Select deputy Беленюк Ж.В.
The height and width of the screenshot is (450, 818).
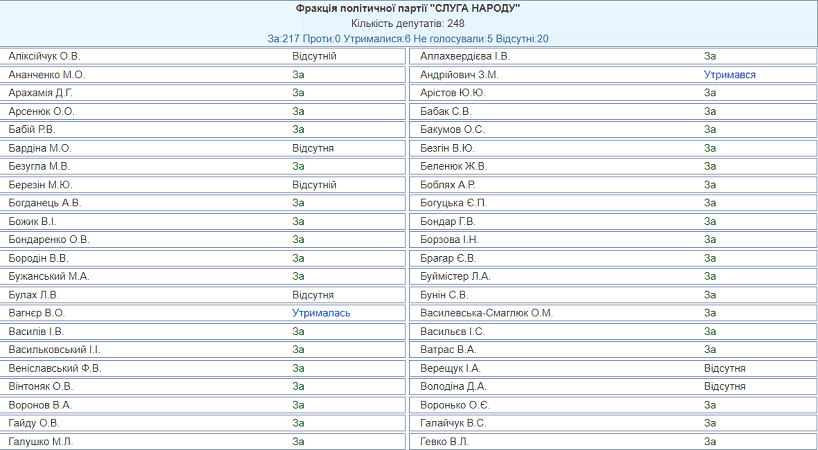coord(453,166)
